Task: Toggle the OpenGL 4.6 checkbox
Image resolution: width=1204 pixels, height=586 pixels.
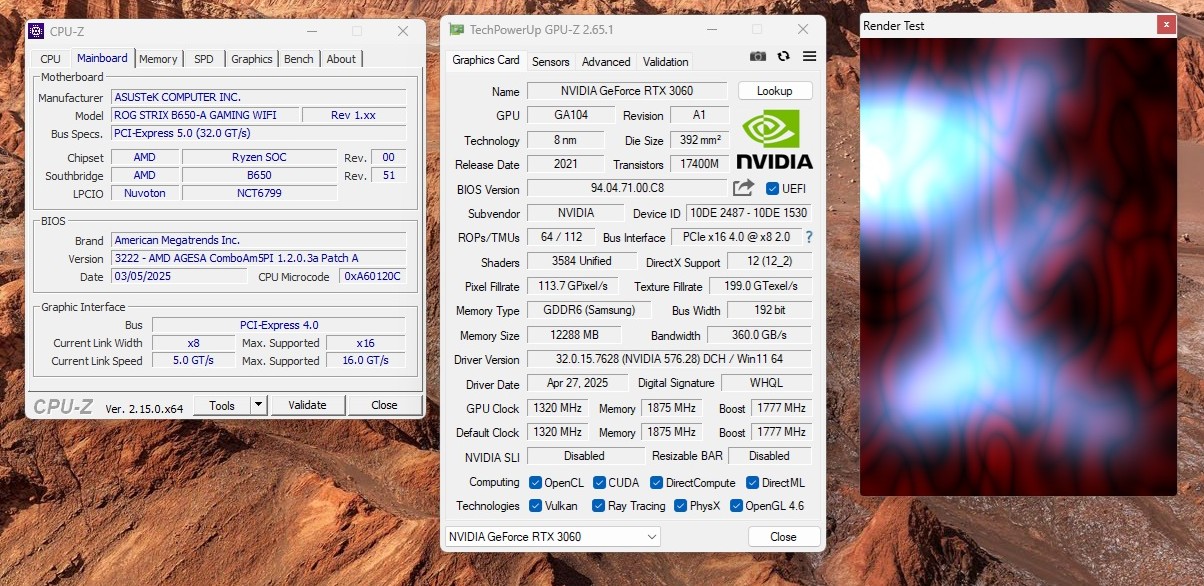Action: point(736,506)
